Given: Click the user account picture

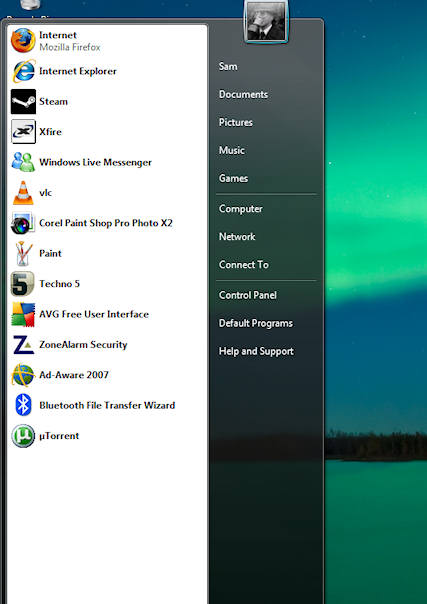Looking at the screenshot, I should (x=266, y=22).
